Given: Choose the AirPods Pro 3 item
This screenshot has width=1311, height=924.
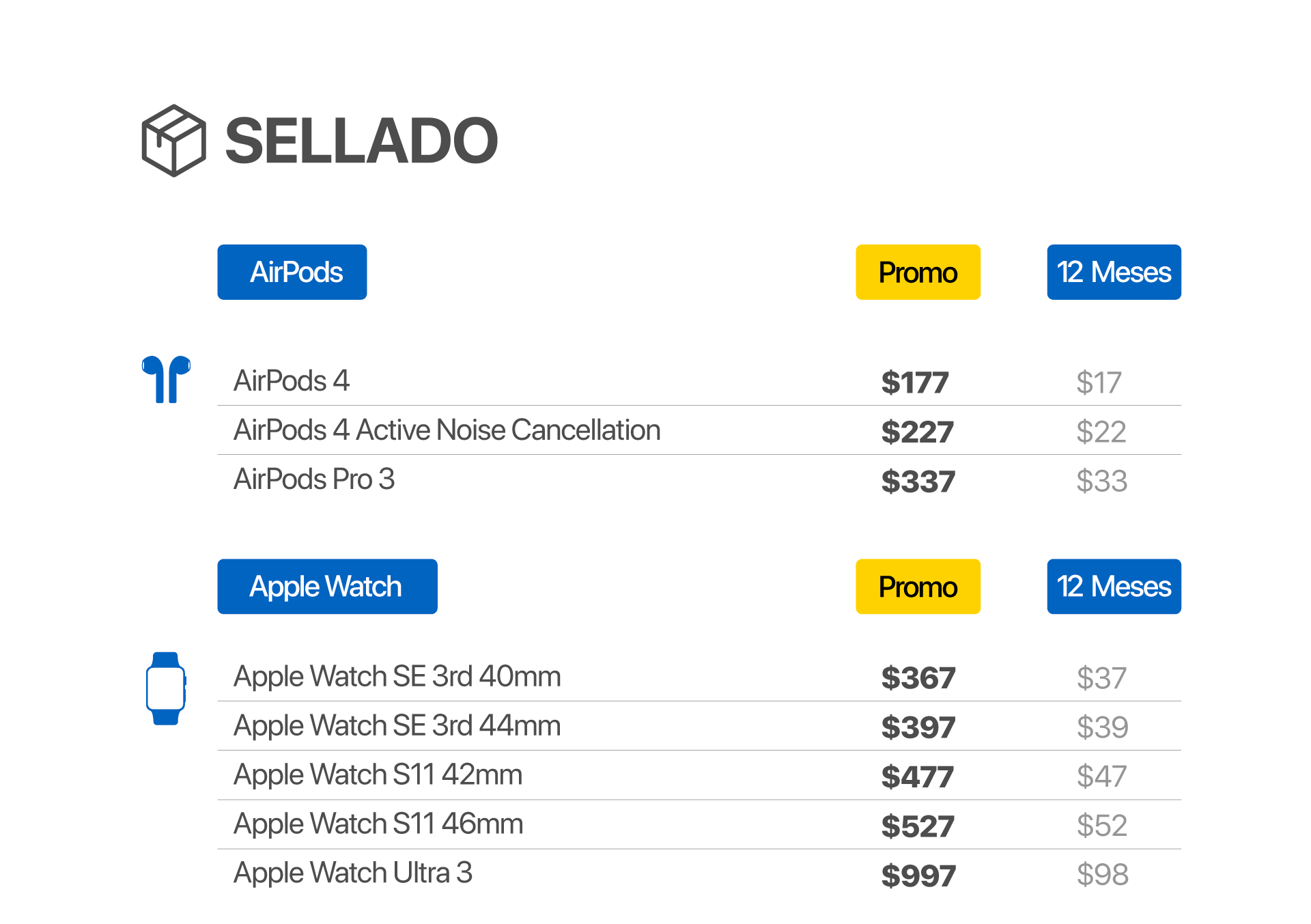Looking at the screenshot, I should (x=314, y=479).
